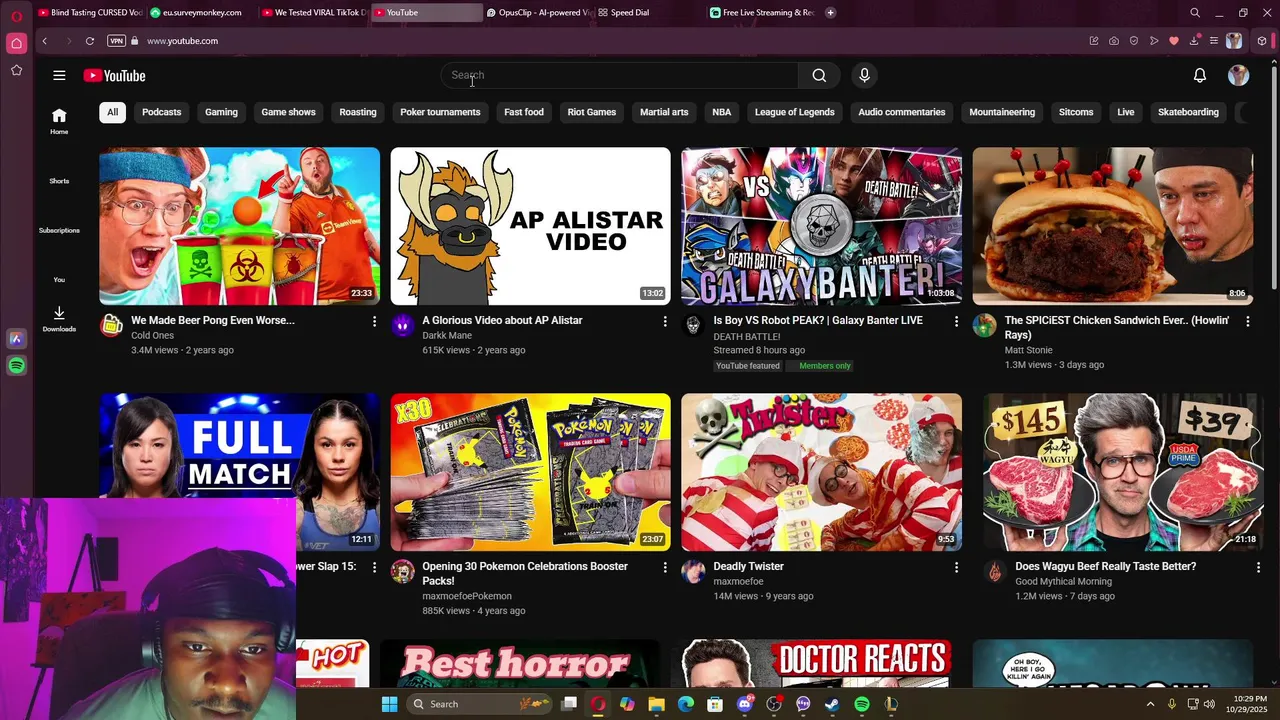Open Discord from the taskbar

[x=744, y=704]
